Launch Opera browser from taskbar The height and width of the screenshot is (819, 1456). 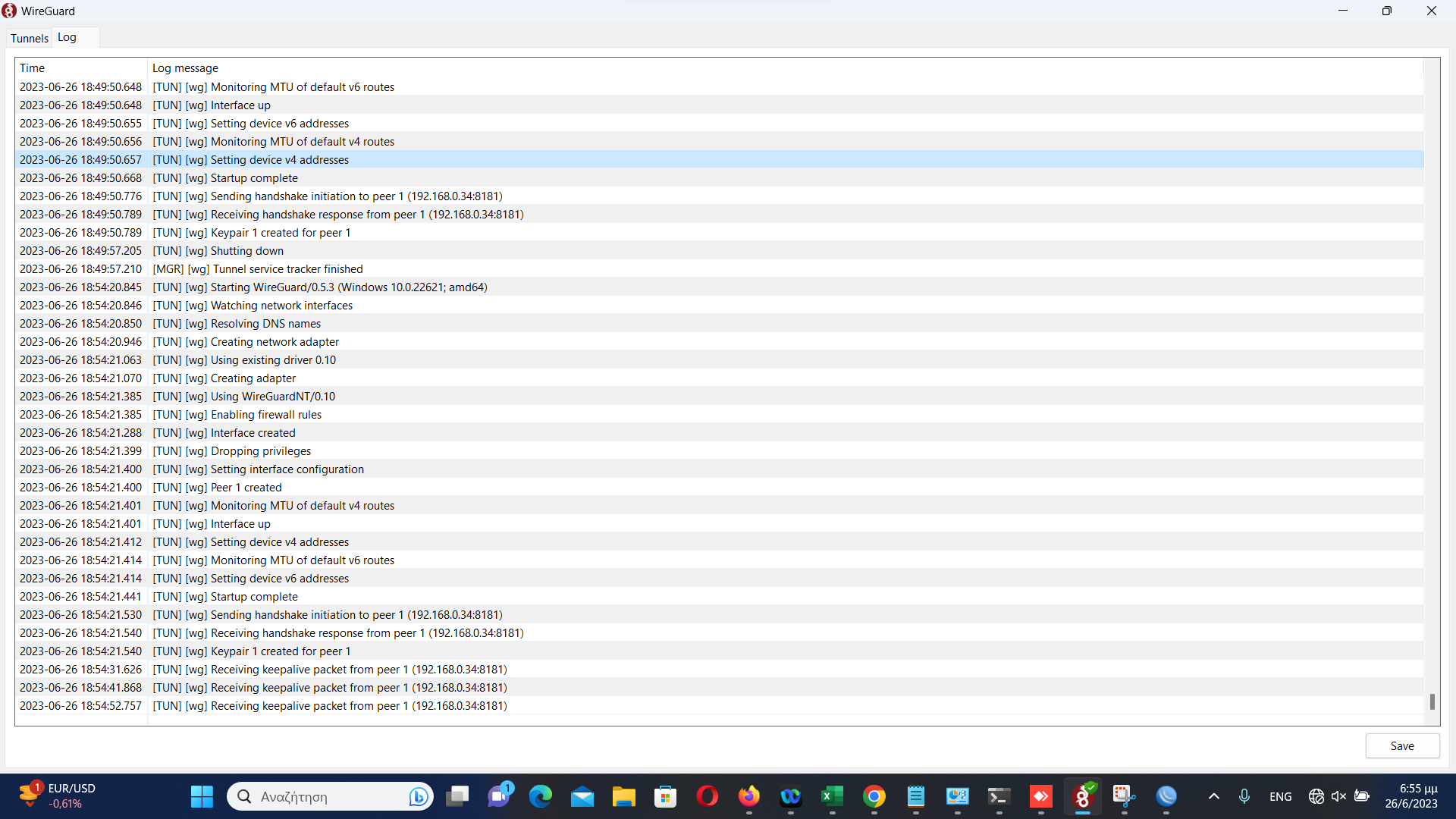coord(707,796)
